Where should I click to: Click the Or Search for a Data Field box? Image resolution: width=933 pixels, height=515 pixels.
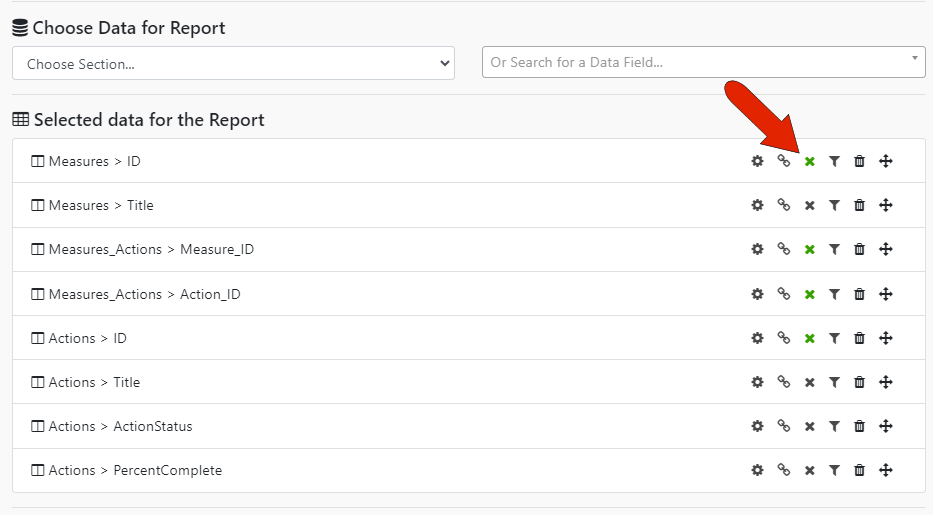[703, 62]
